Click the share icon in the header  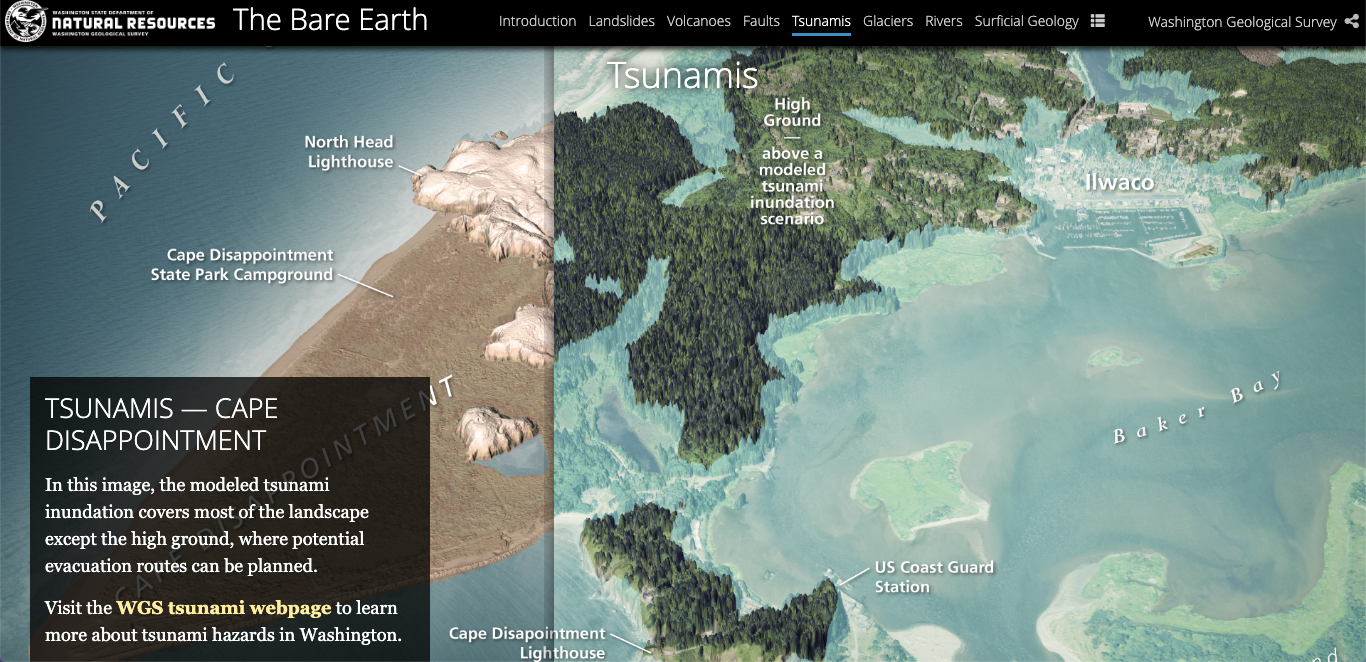1352,21
